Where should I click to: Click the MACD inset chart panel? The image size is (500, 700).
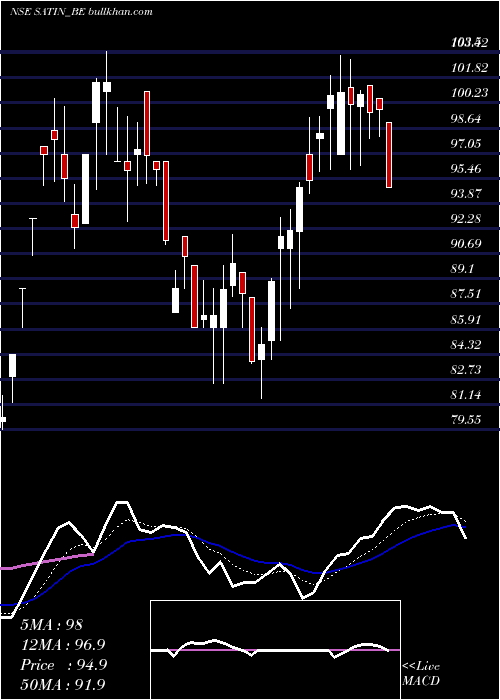[275, 650]
